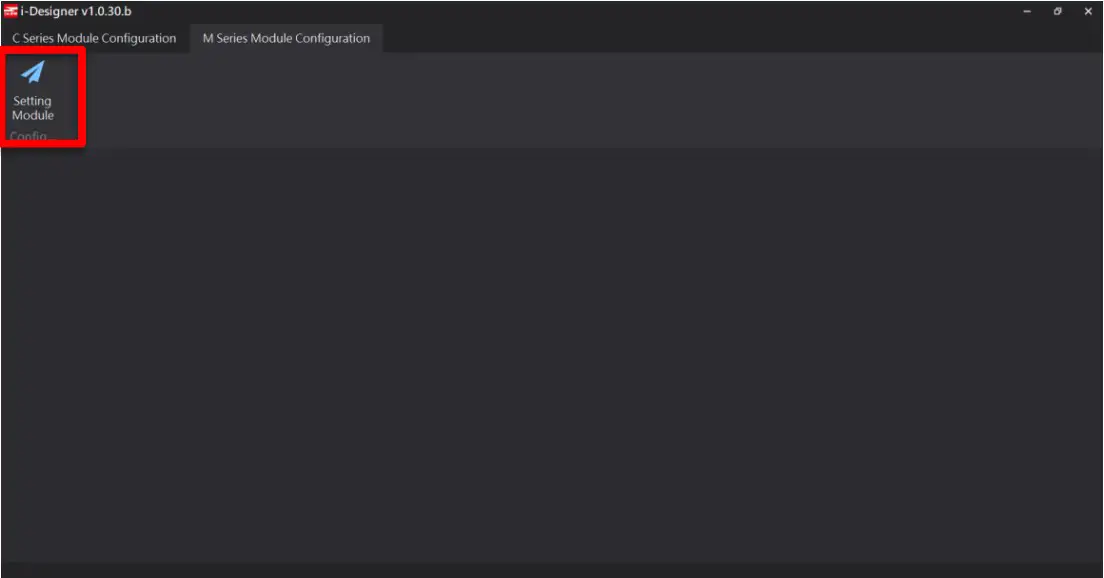
Task: Click the red i-Designer logo in title bar
Action: tap(10, 11)
